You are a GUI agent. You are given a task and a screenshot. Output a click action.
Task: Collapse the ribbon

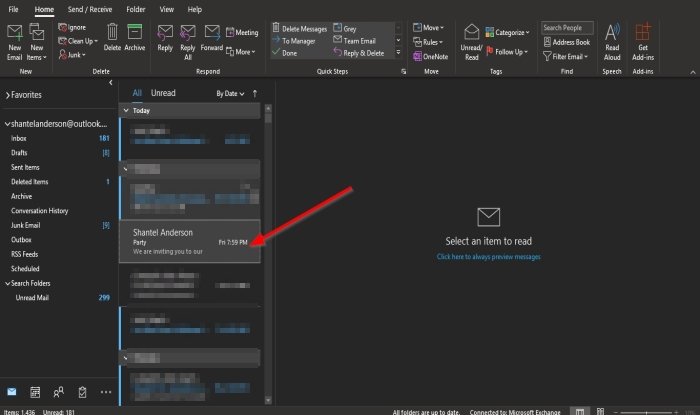[x=693, y=72]
